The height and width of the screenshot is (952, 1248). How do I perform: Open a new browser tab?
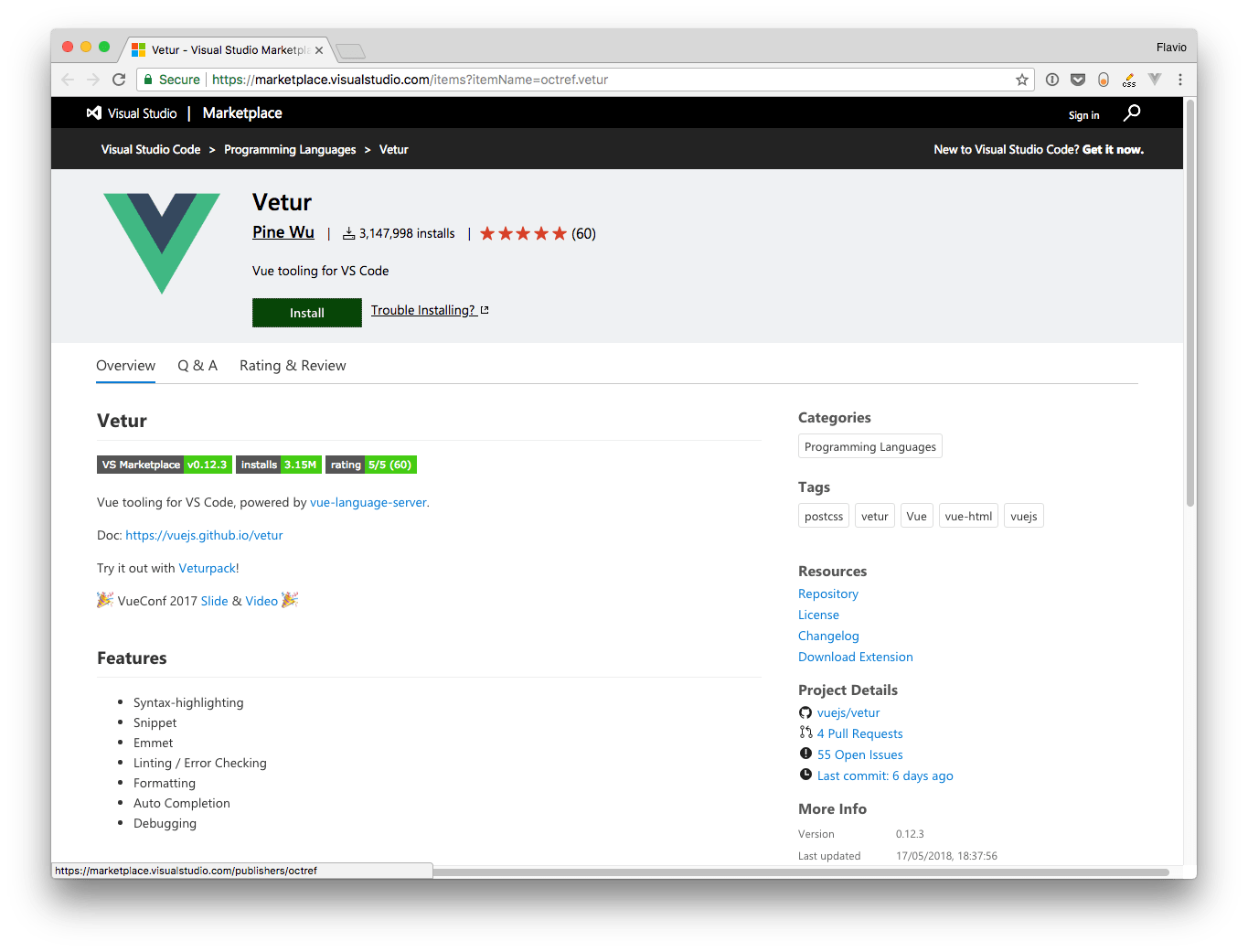(x=350, y=50)
